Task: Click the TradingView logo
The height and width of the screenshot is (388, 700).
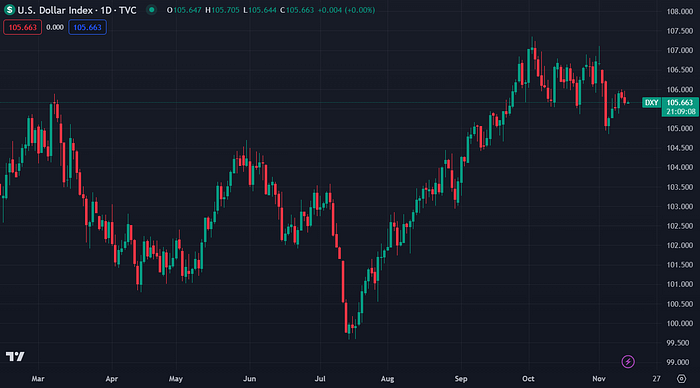Action: click(x=15, y=356)
